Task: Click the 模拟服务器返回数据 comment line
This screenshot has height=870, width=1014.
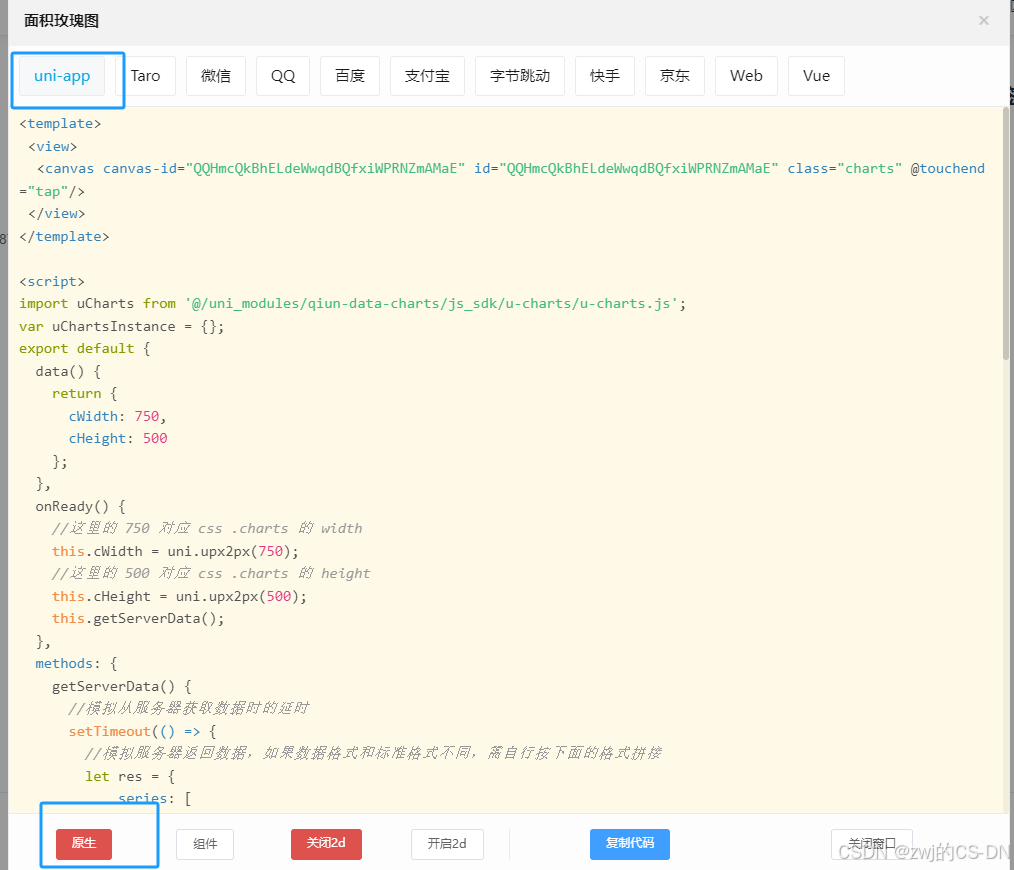Action: pos(373,753)
